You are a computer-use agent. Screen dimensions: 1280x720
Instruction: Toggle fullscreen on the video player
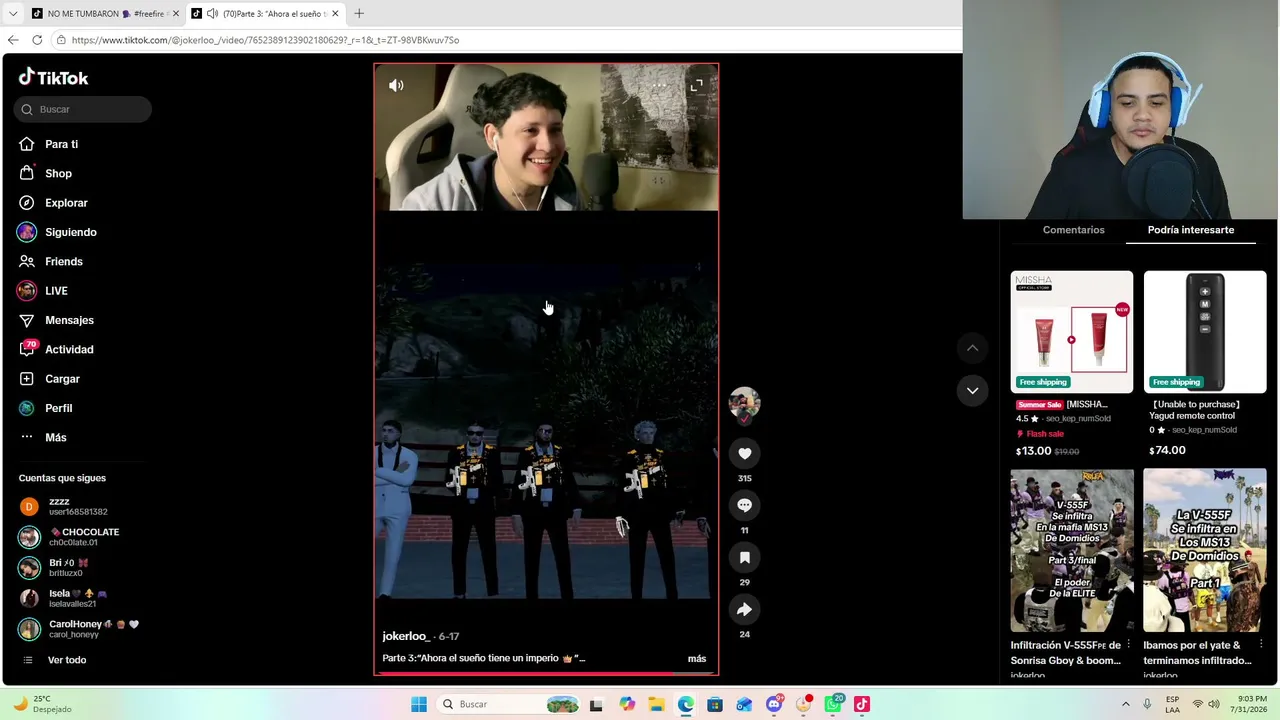(x=696, y=85)
